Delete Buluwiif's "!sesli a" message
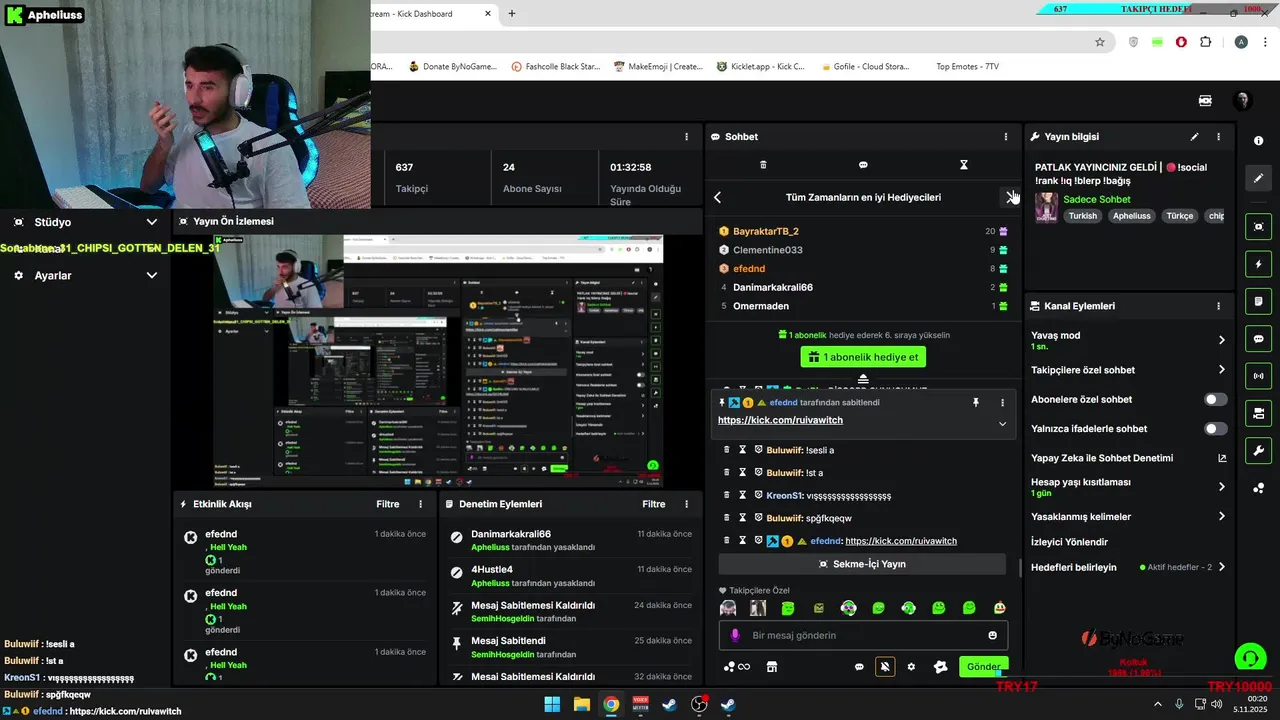Screen dimensions: 1280x720 727,450
